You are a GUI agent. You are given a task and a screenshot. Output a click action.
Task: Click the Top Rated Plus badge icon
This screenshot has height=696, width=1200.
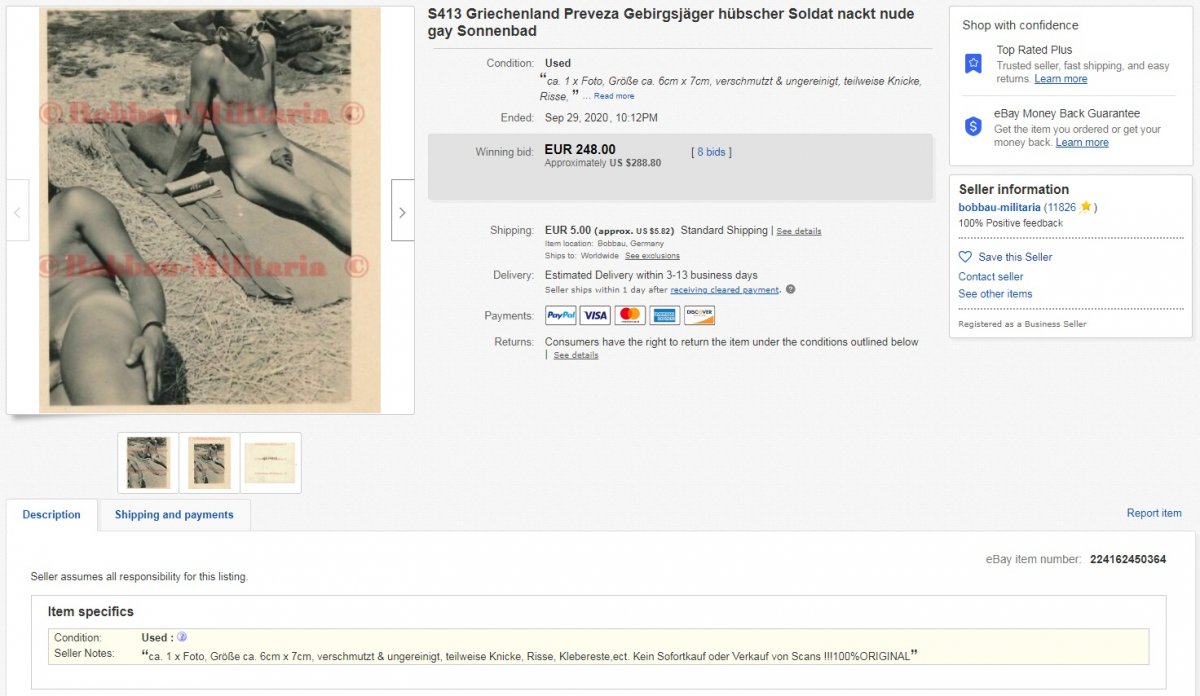coord(973,64)
